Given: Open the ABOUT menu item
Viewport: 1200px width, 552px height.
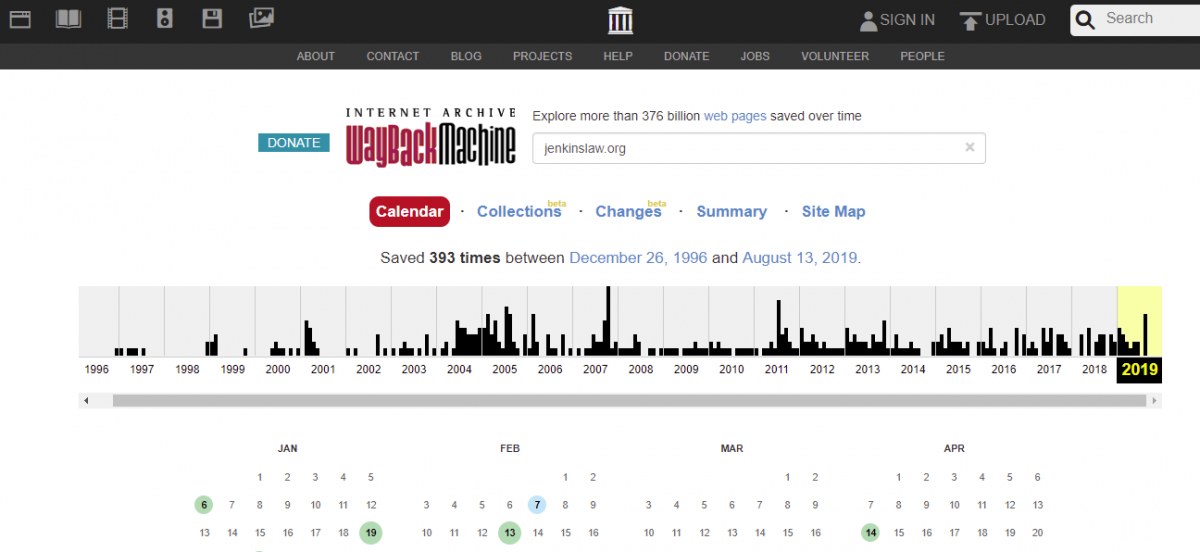Looking at the screenshot, I should point(316,56).
